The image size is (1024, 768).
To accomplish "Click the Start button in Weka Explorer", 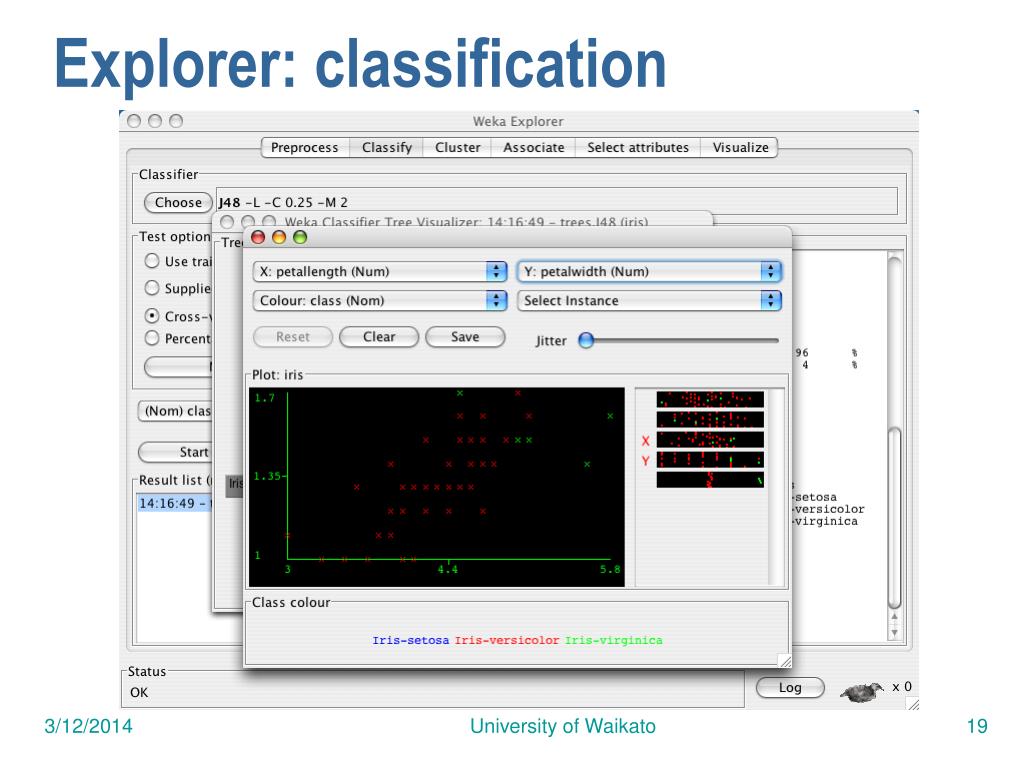I will tap(175, 452).
